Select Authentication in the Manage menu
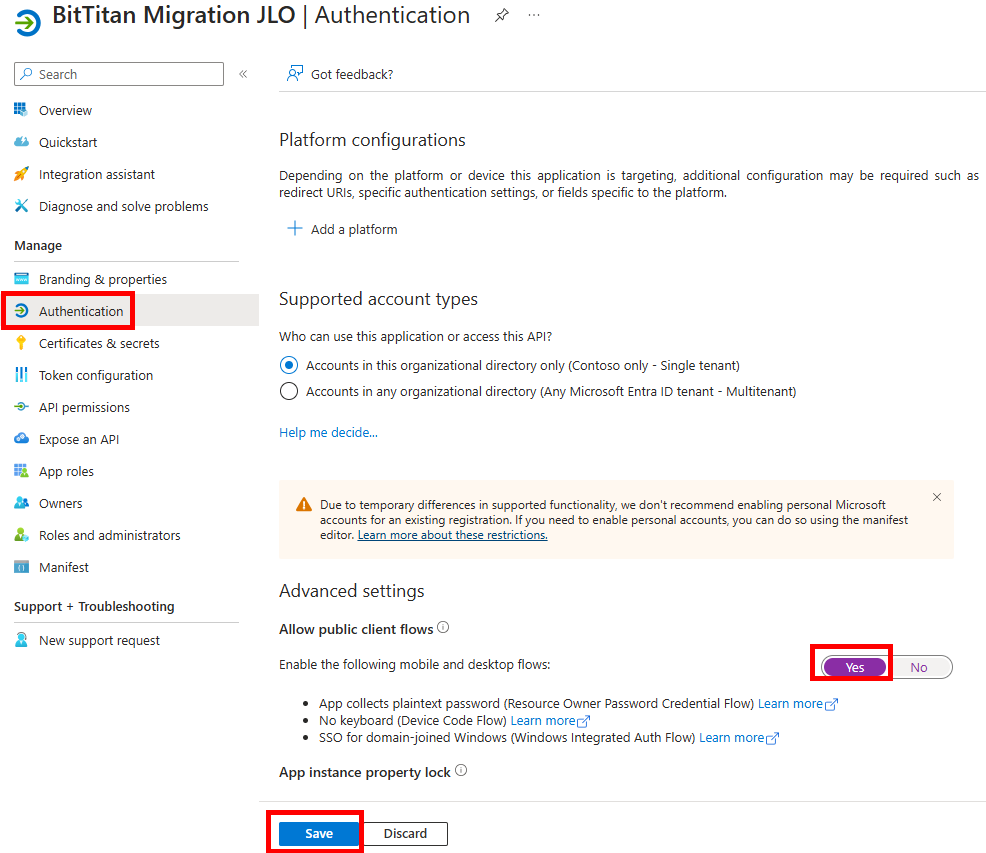Image resolution: width=986 pixels, height=853 pixels. [x=81, y=311]
